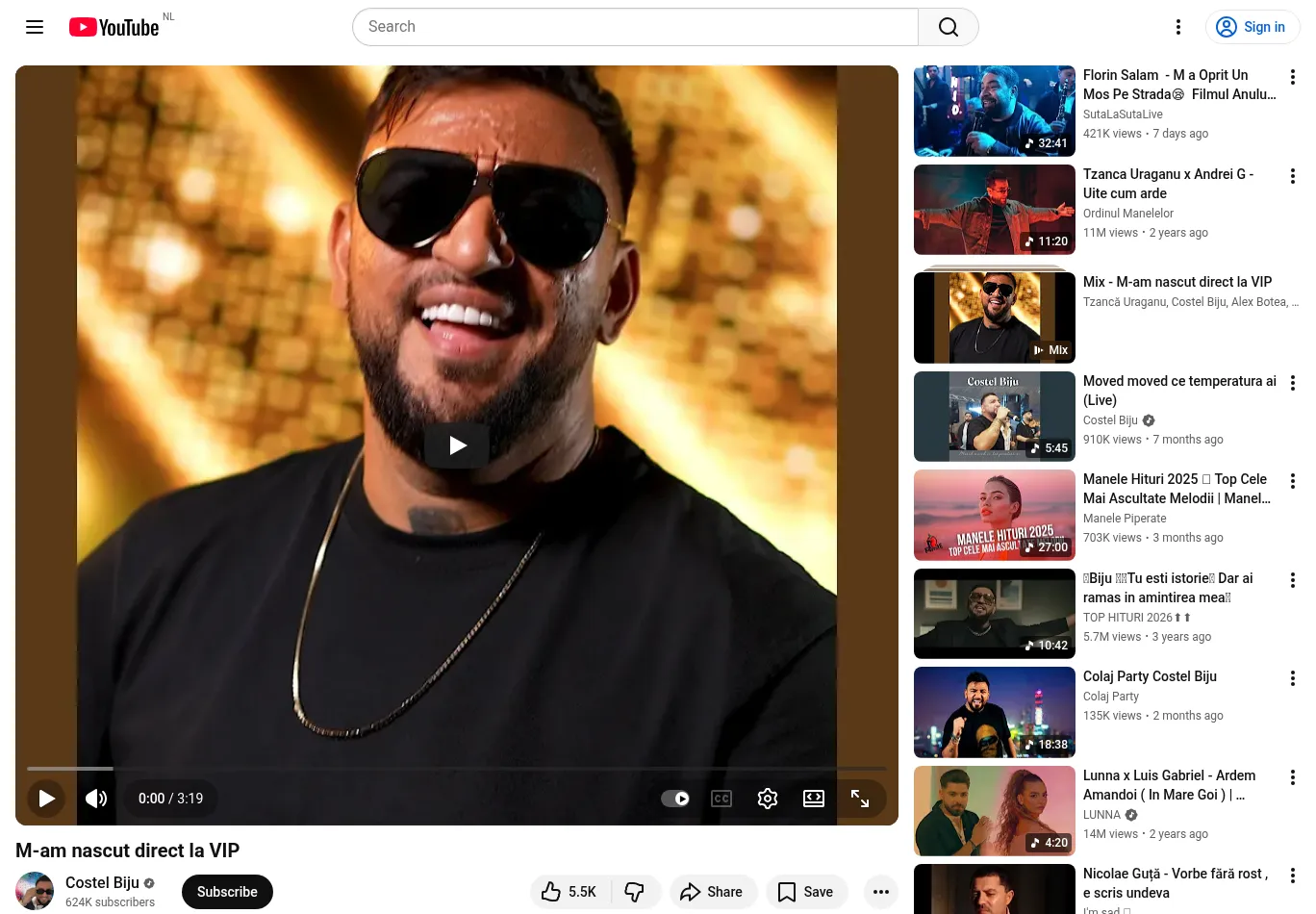1316x914 pixels.
Task: Subscribe to Costel Biju channel
Action: pos(227,892)
